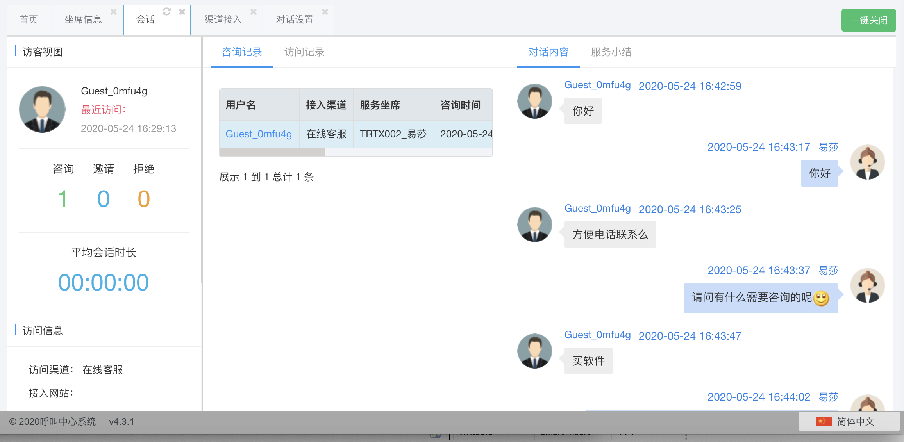Screen dimensions: 904x442
Task: Switch to the 访问记录 tab
Action: (304, 52)
